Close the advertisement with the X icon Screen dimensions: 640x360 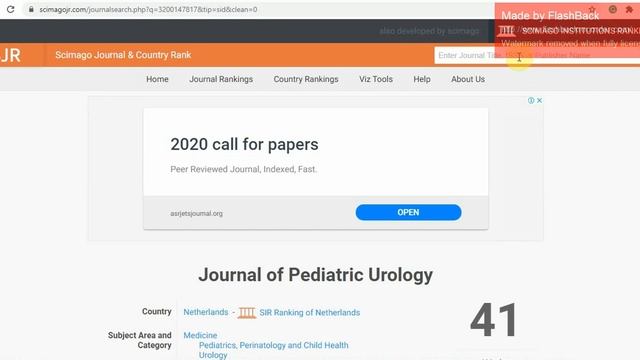pos(539,100)
